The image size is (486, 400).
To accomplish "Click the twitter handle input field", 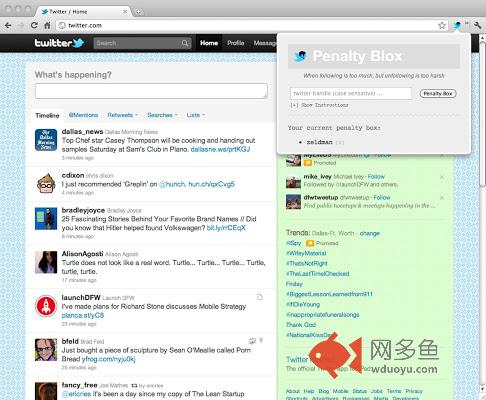I will point(351,93).
